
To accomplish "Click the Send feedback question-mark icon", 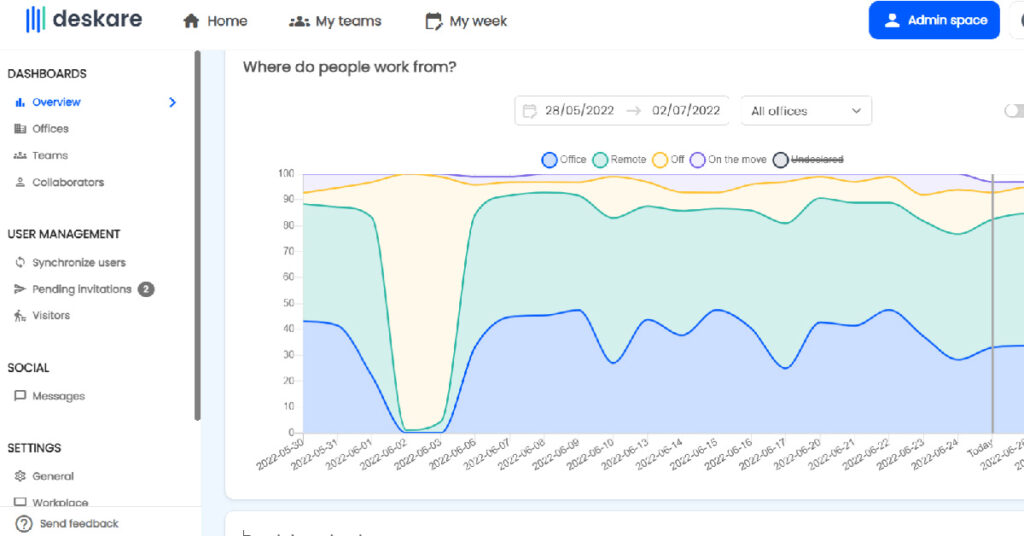I will coord(24,524).
